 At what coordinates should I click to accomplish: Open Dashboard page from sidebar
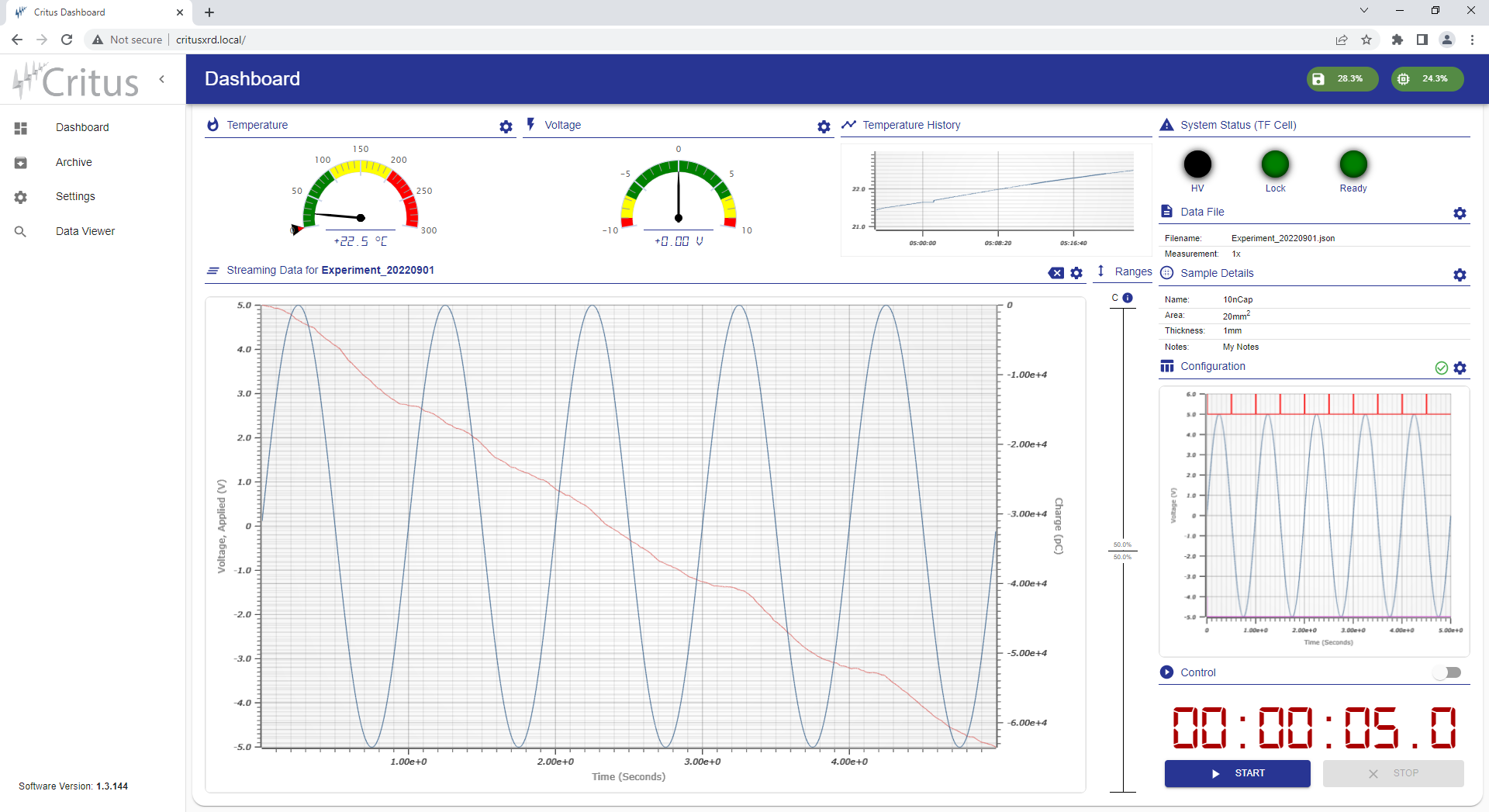coord(82,128)
